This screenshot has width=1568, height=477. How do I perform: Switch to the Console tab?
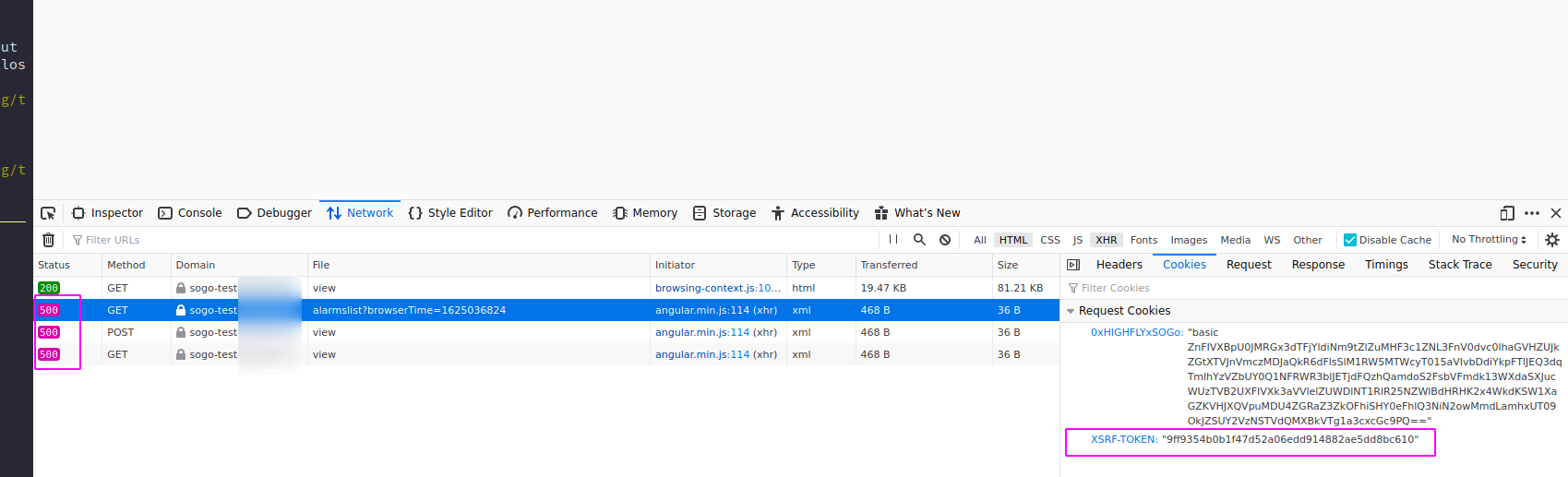click(190, 213)
